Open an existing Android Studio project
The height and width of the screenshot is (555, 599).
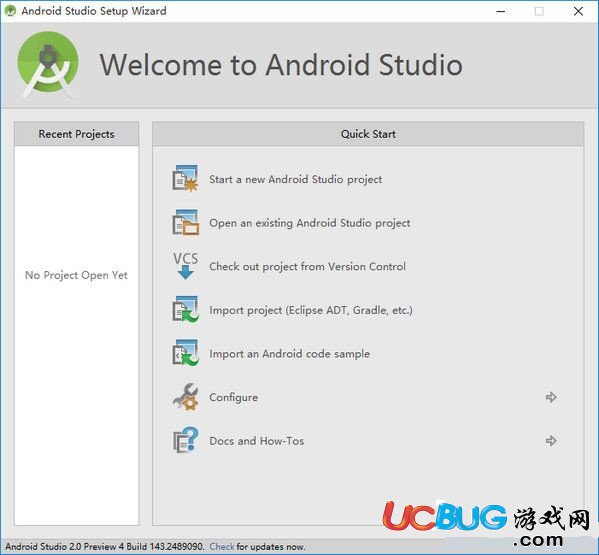(310, 223)
